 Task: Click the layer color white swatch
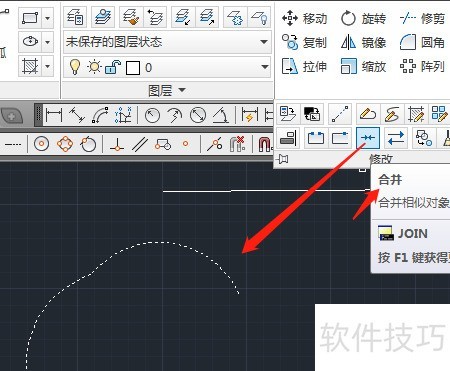[133, 68]
